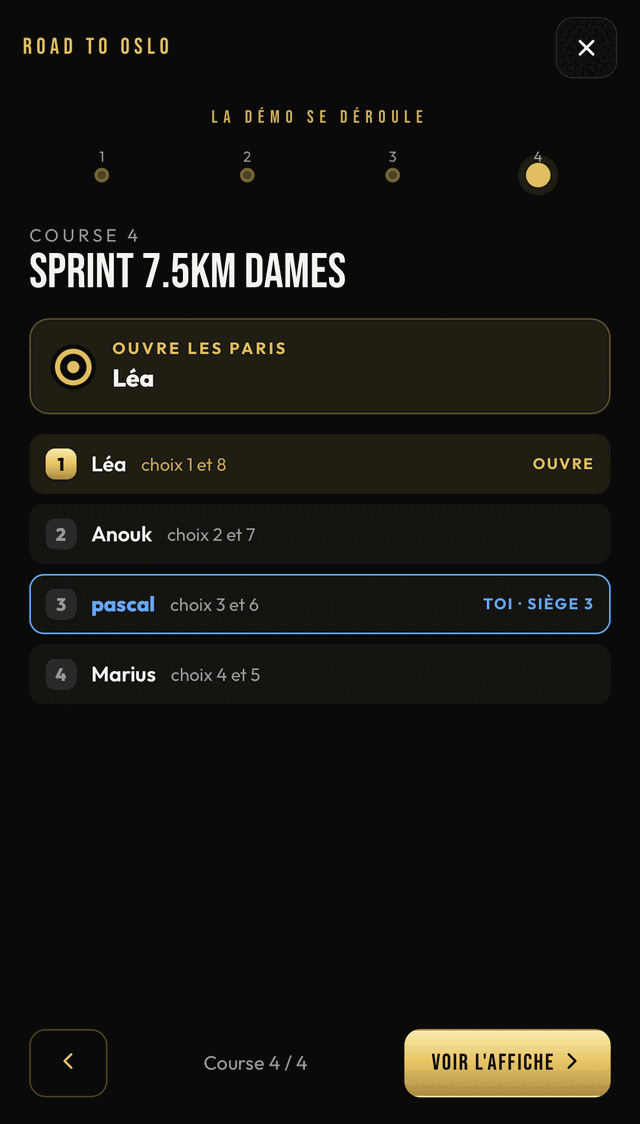Click the OUVRE label on Léa's row
Screen dimensions: 640x1124
(563, 465)
